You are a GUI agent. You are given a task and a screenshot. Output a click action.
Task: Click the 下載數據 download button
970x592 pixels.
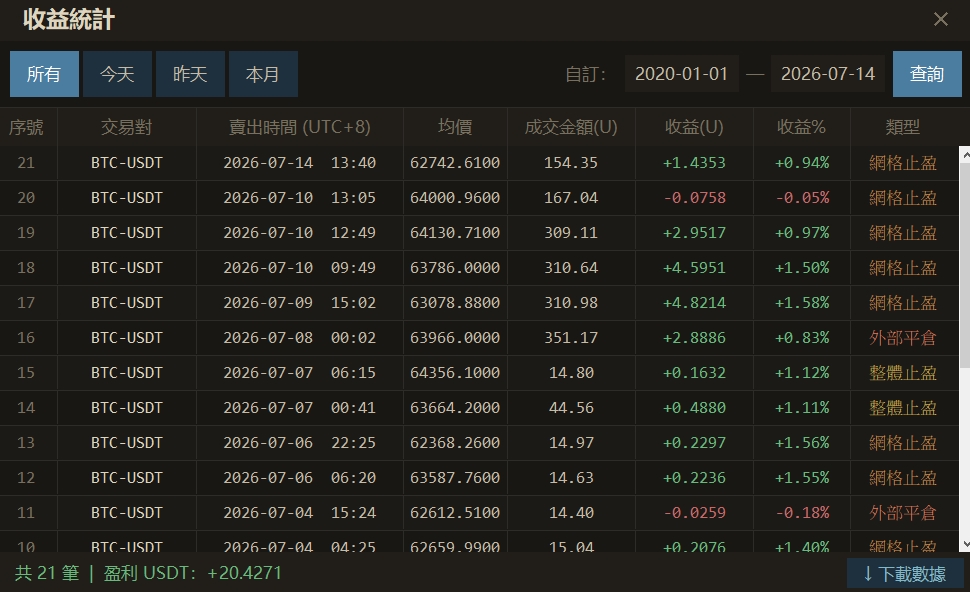905,574
